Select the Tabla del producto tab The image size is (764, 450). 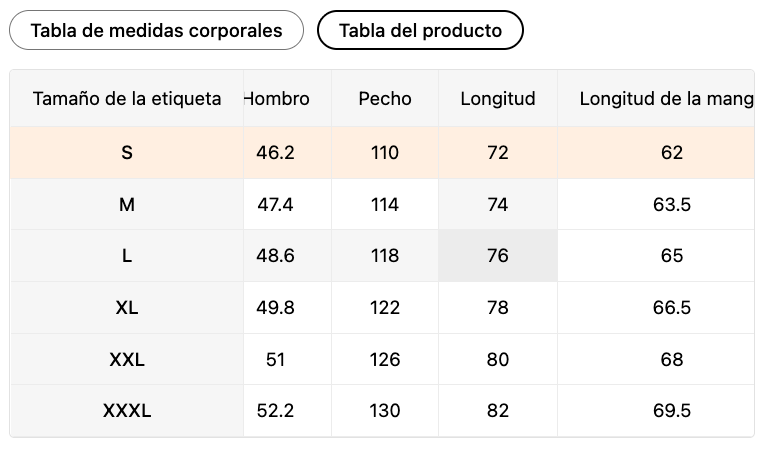click(420, 30)
